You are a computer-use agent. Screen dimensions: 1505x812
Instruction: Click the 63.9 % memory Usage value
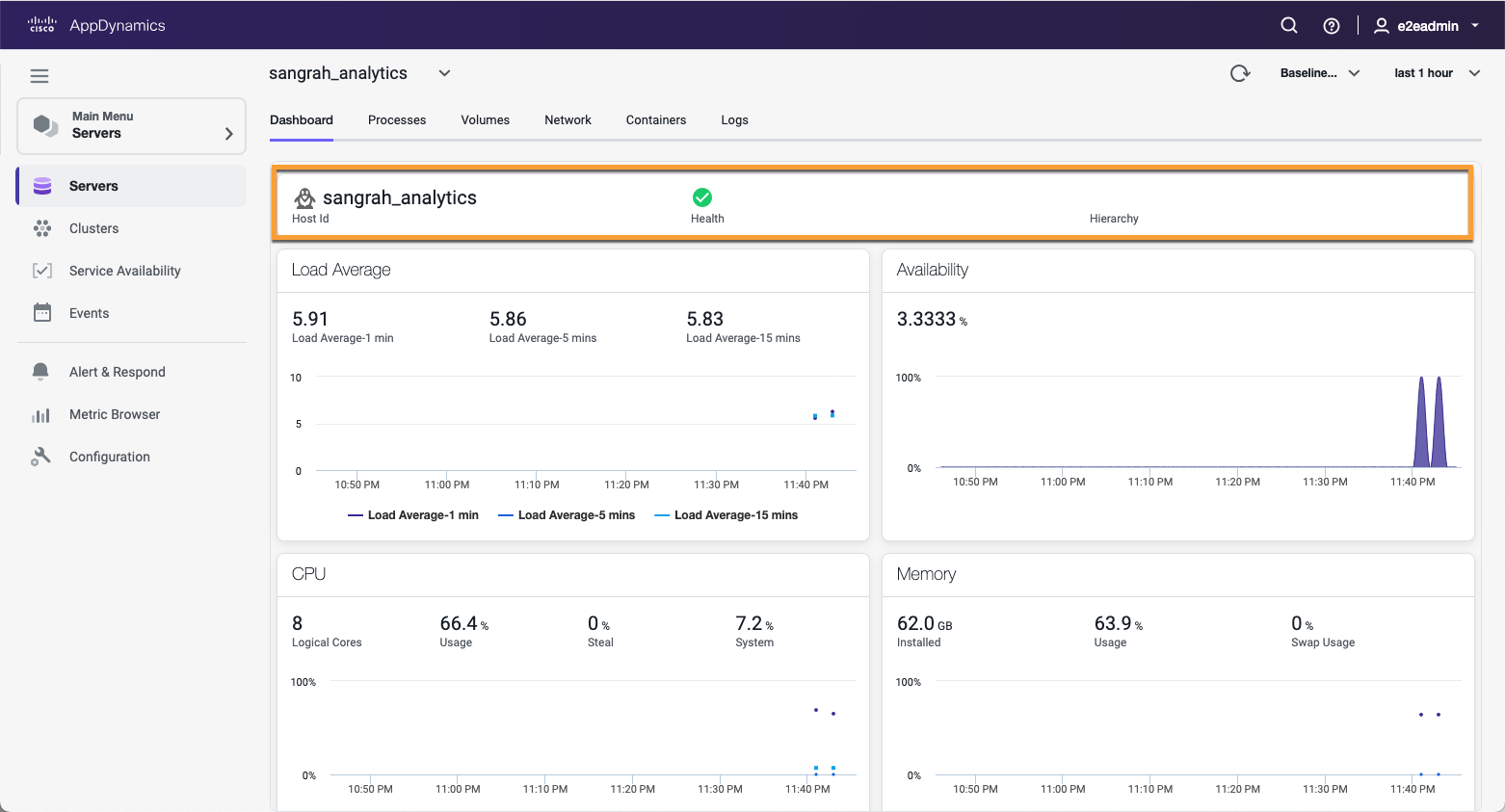pos(1119,623)
